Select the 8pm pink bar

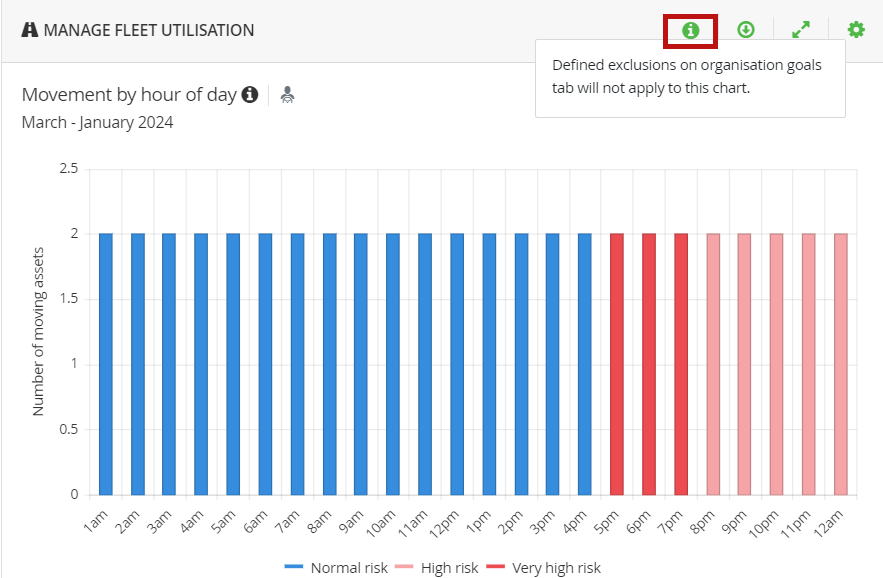tap(713, 364)
